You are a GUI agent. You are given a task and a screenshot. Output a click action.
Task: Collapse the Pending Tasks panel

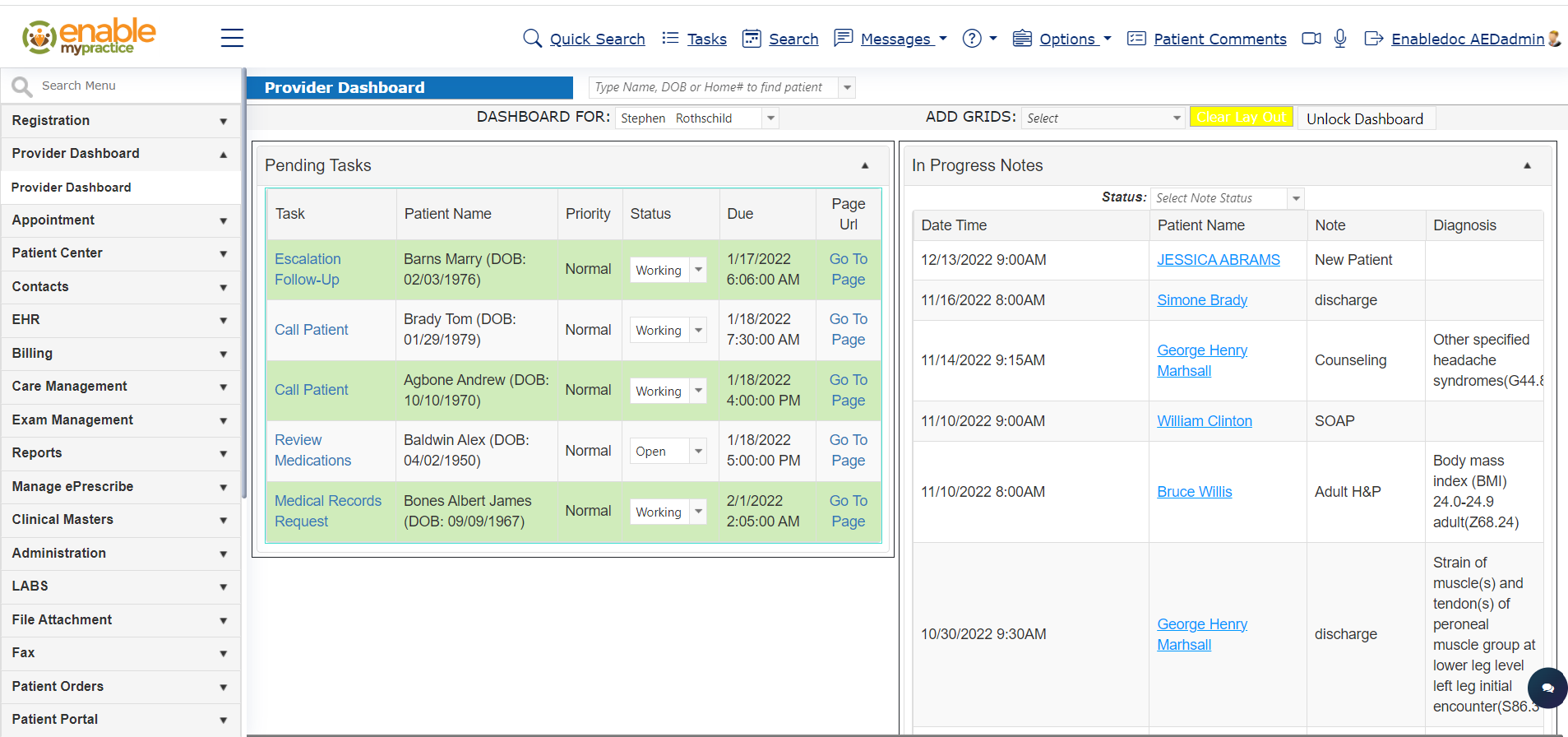(865, 166)
